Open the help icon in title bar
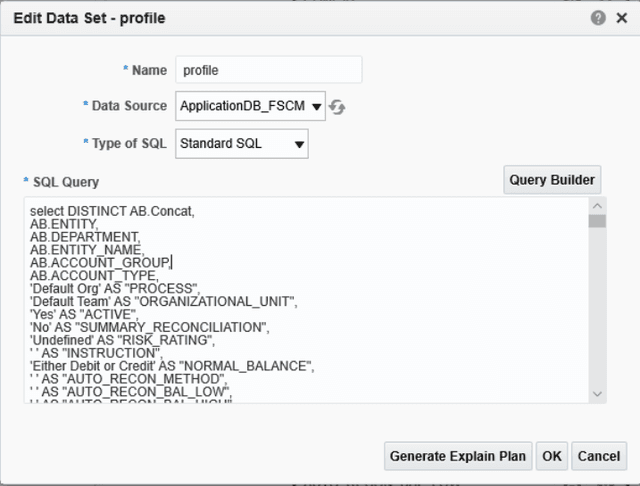640x486 pixels. [599, 18]
